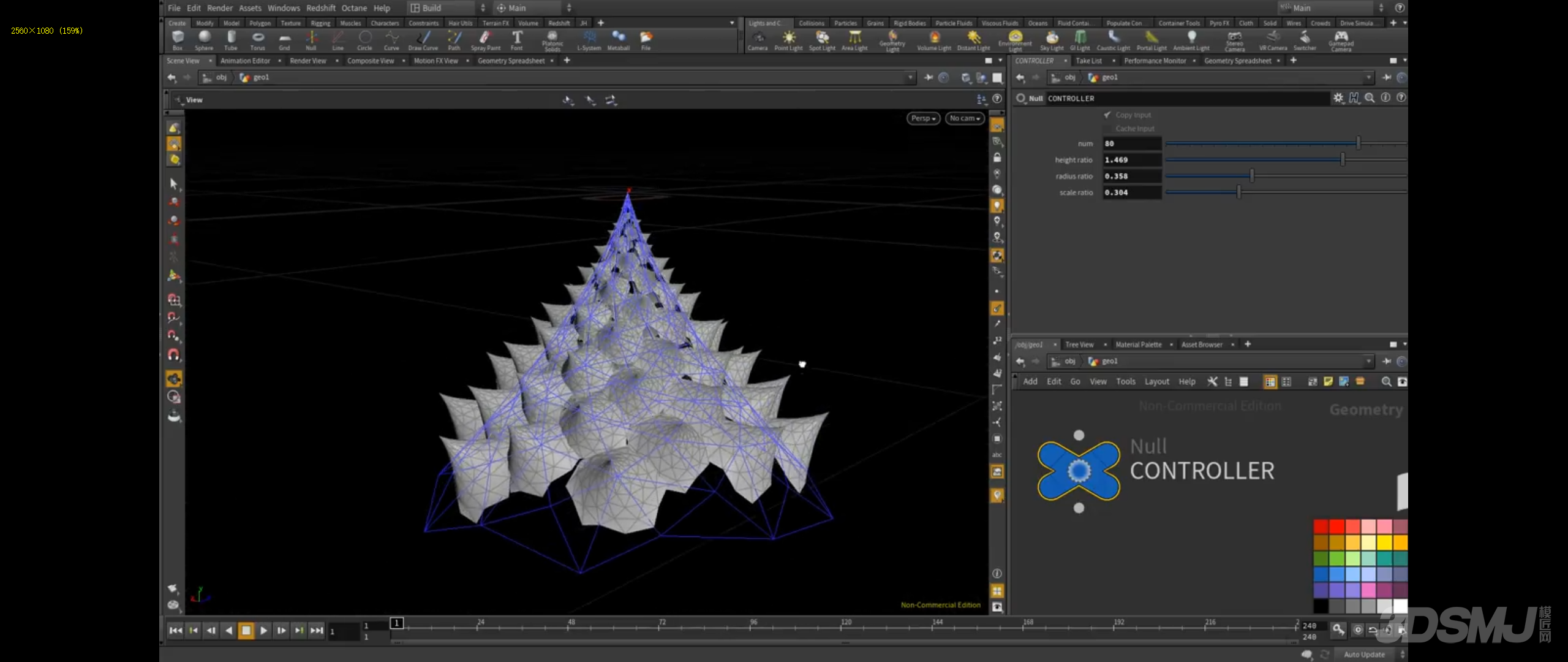1568x662 pixels.
Task: Open the Main radial menu dropdown
Action: click(533, 8)
